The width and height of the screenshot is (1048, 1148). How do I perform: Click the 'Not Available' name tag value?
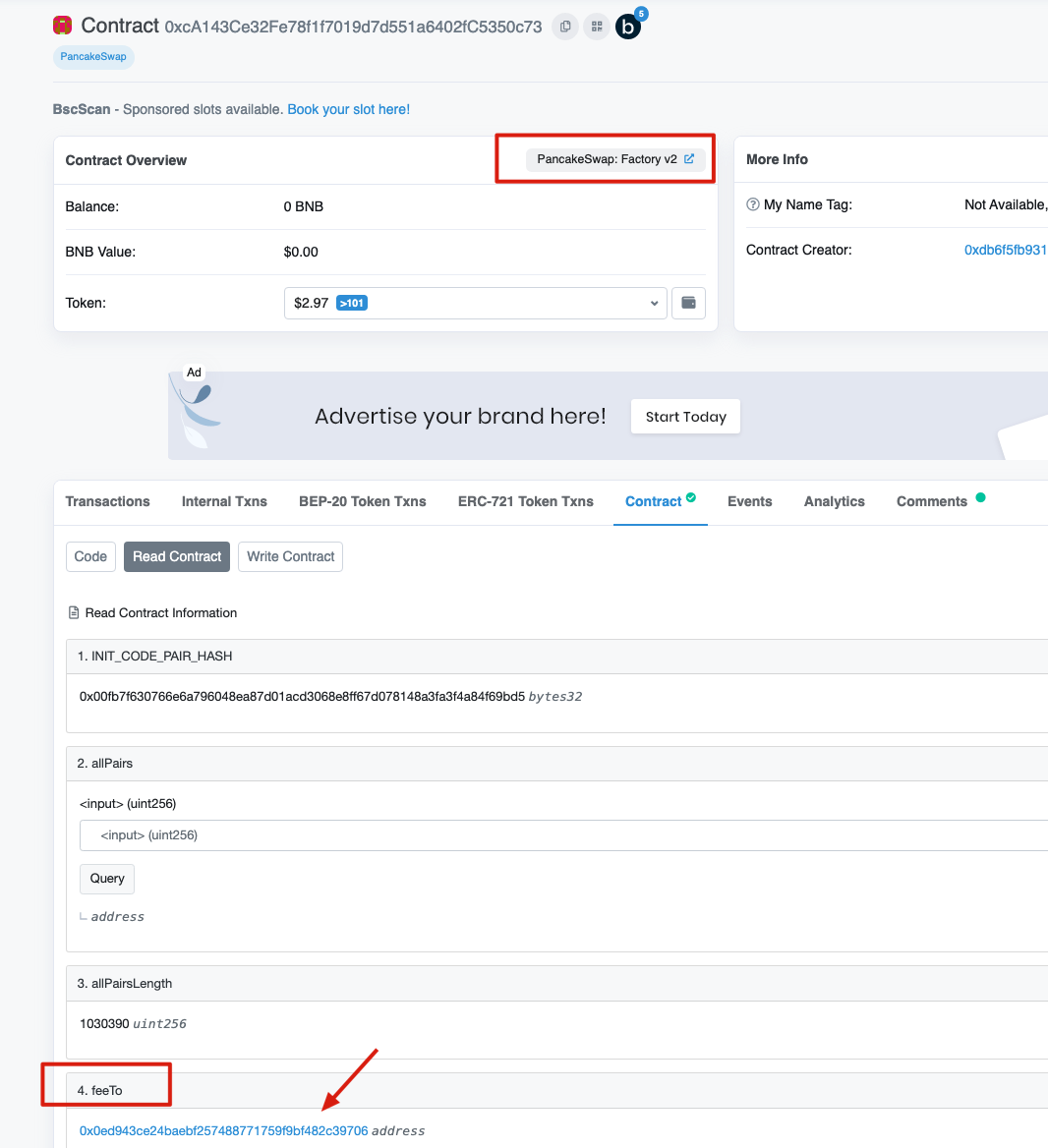(1006, 205)
